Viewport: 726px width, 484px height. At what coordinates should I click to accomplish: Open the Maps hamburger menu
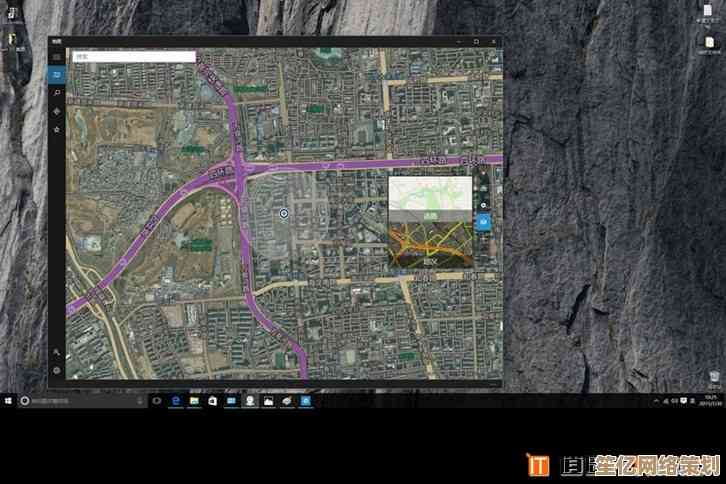coord(57,57)
